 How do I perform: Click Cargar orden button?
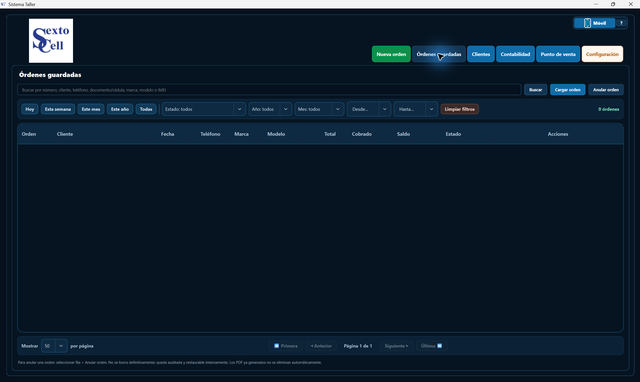pyautogui.click(x=567, y=90)
